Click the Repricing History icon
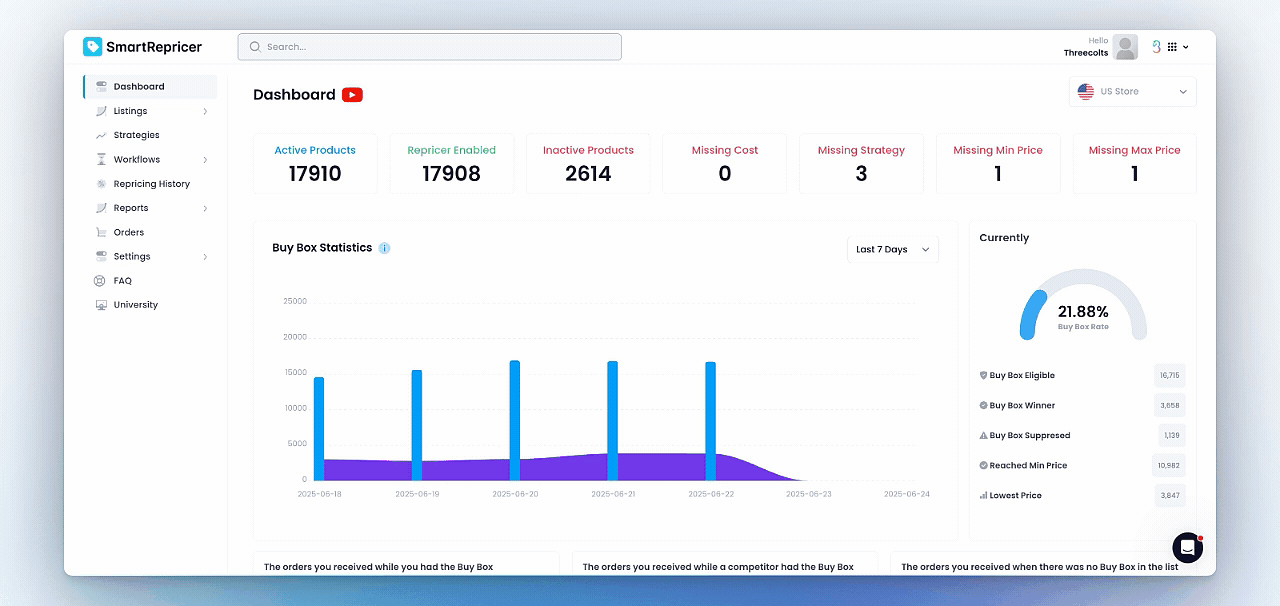This screenshot has height=606, width=1280. tap(101, 184)
